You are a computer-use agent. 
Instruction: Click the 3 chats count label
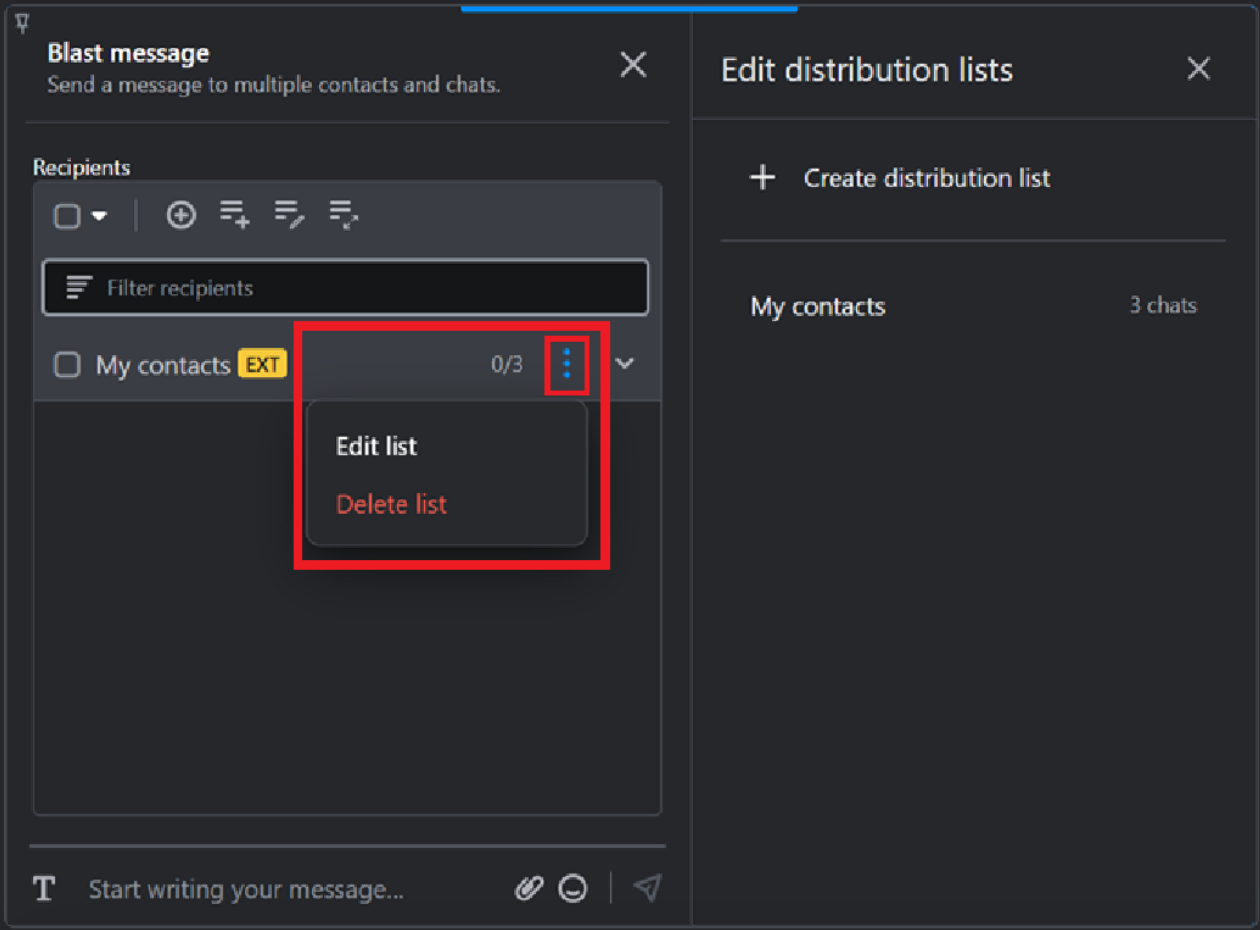coord(1163,306)
